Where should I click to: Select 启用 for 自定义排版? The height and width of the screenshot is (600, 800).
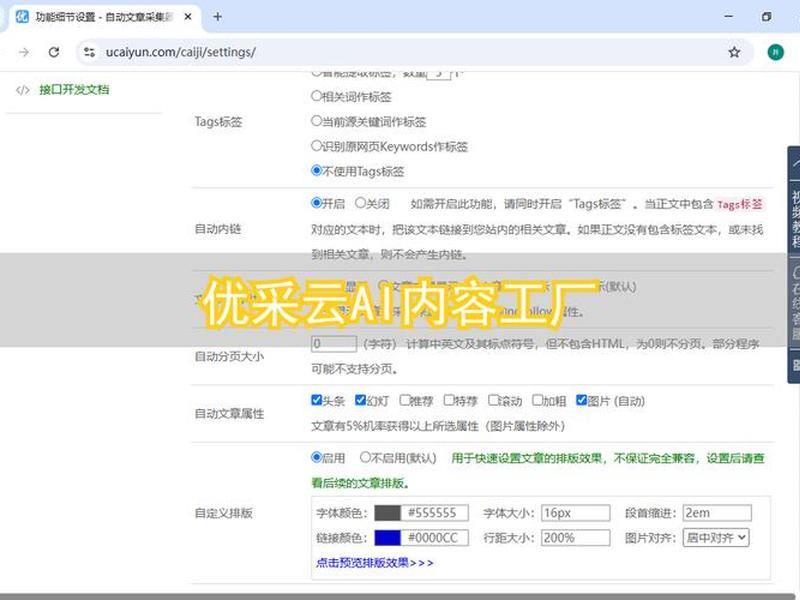point(316,457)
